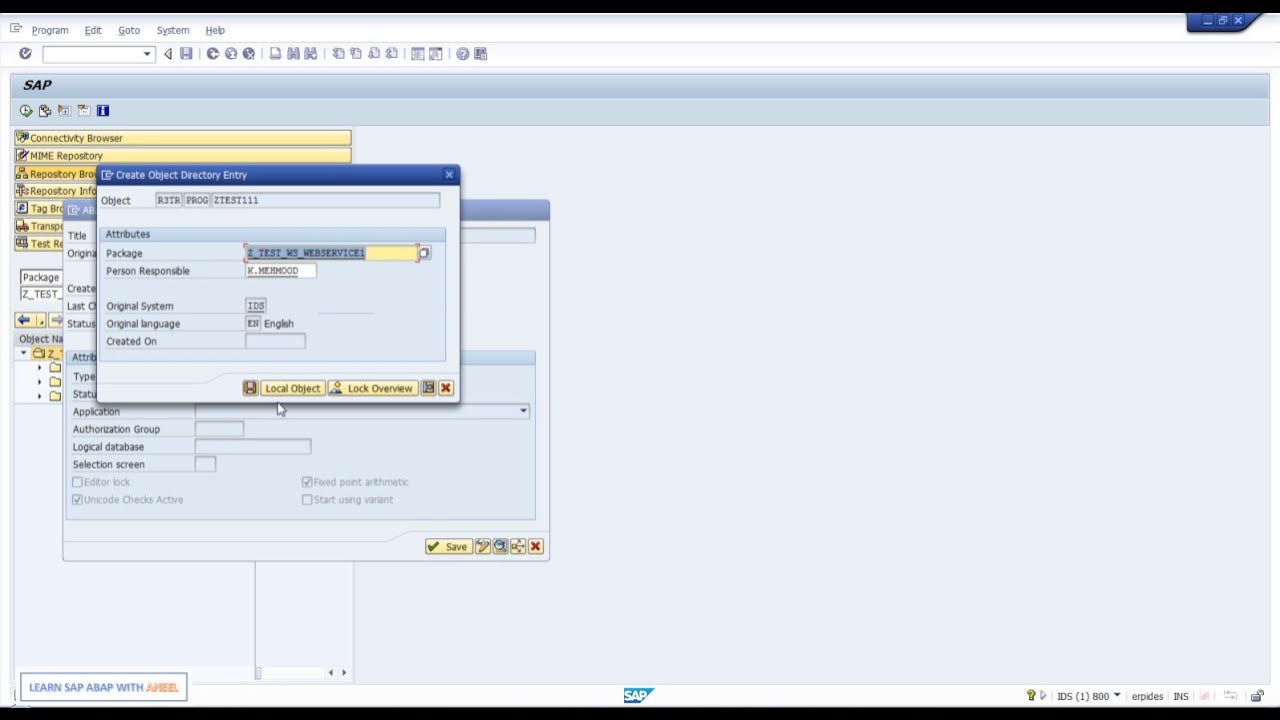Toggle the Unicode Checks Active checkbox
Image resolution: width=1280 pixels, height=720 pixels.
tap(77, 499)
